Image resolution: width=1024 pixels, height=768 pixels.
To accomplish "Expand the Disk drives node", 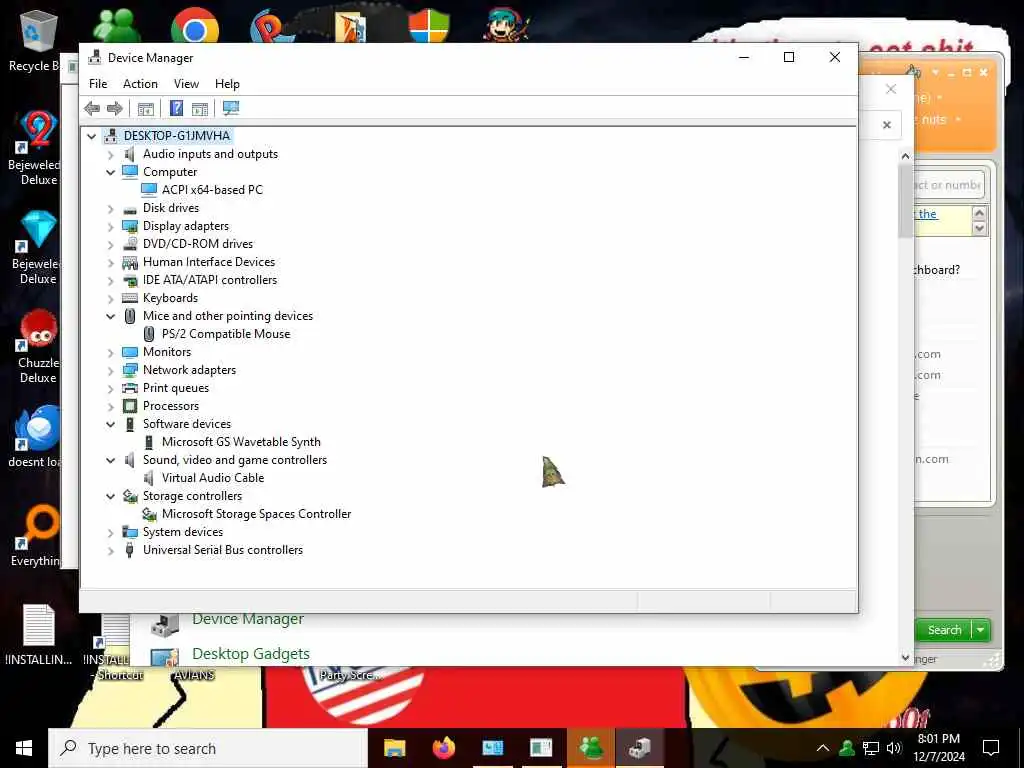I will 110,209.
